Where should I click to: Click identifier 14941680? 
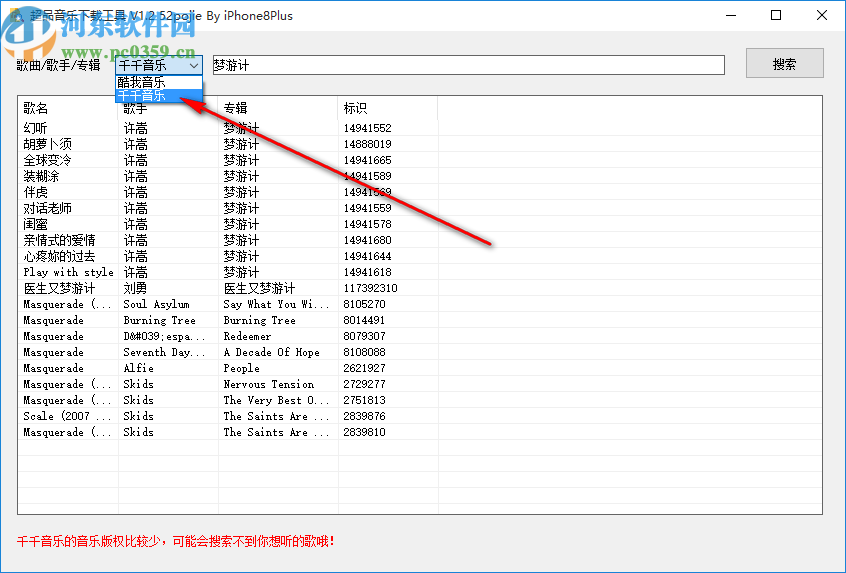[x=367, y=240]
